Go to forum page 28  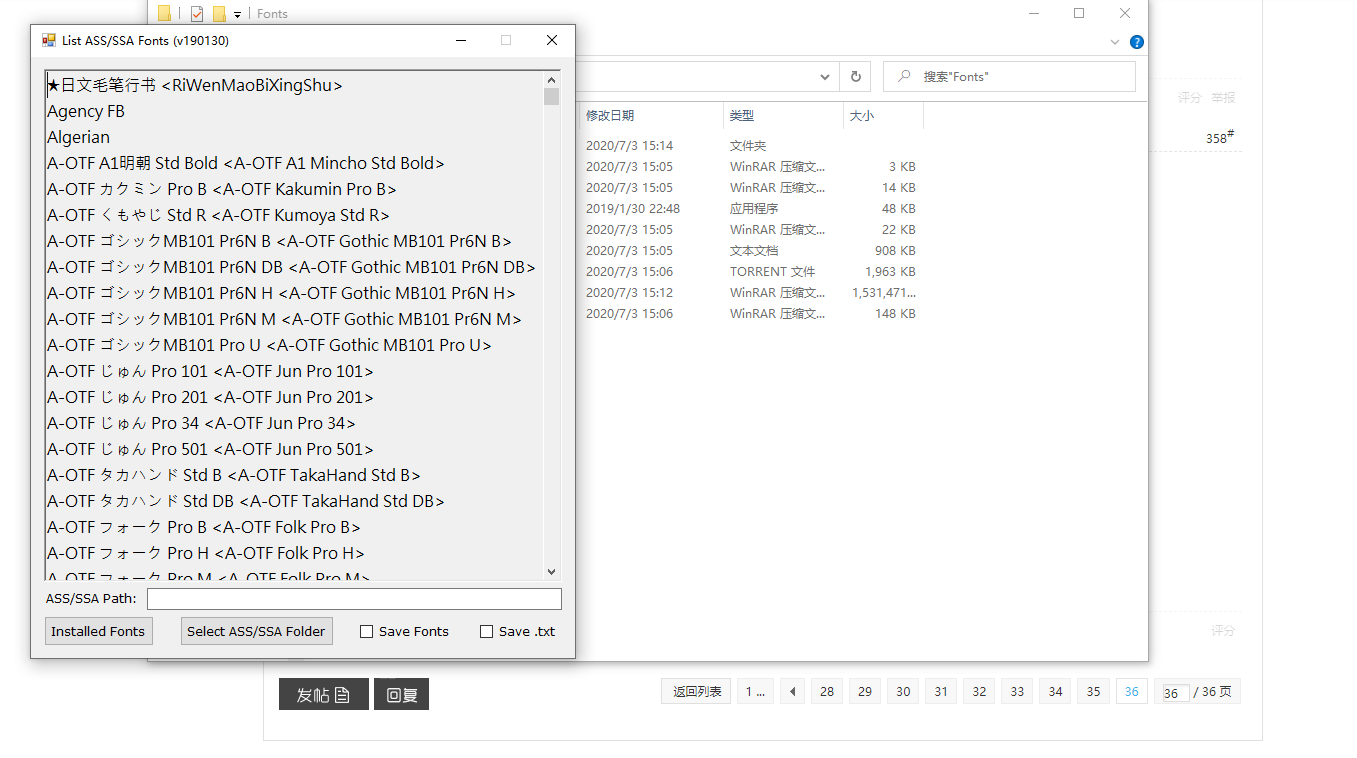pos(827,691)
